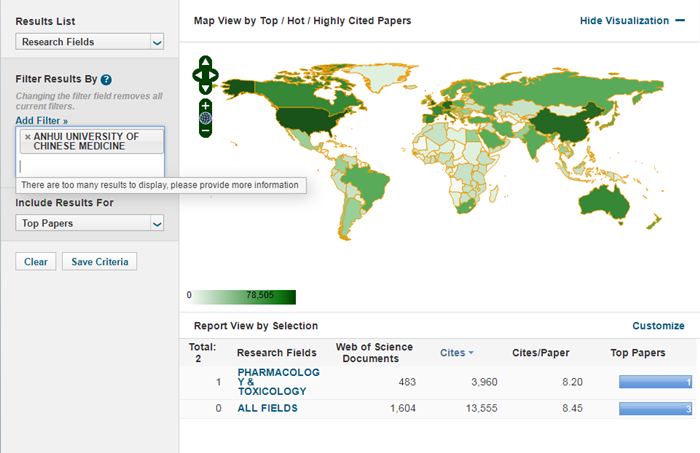Zoom out on the map
This screenshot has width=700, height=453.
tap(205, 131)
